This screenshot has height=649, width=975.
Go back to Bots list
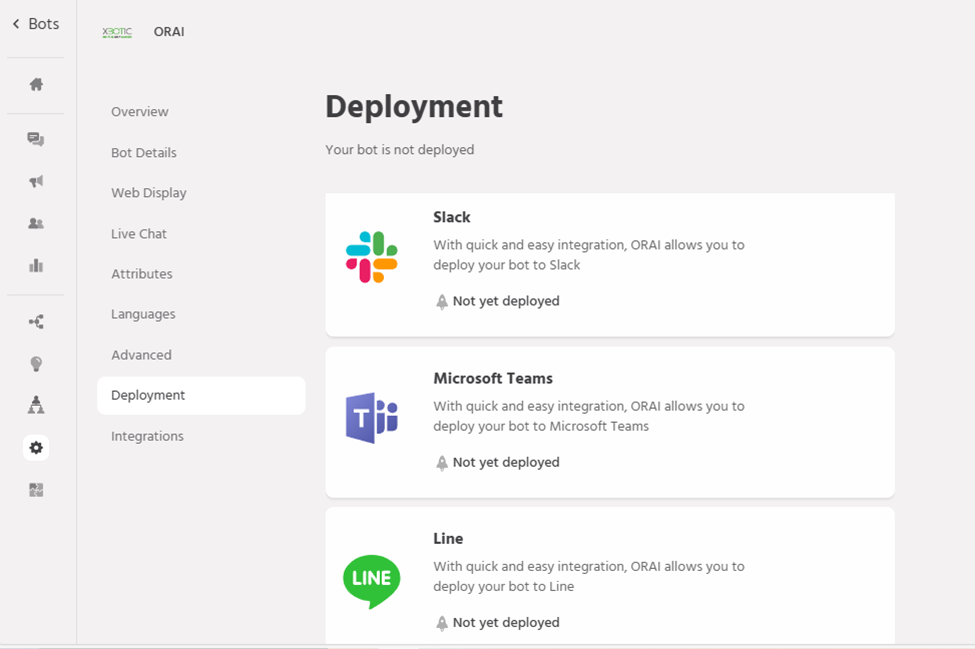click(x=36, y=24)
